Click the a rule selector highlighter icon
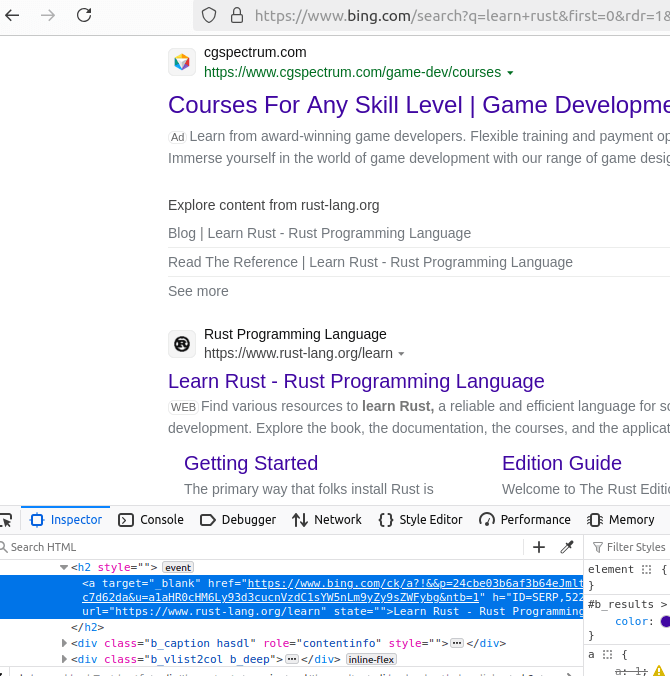 tap(607, 655)
